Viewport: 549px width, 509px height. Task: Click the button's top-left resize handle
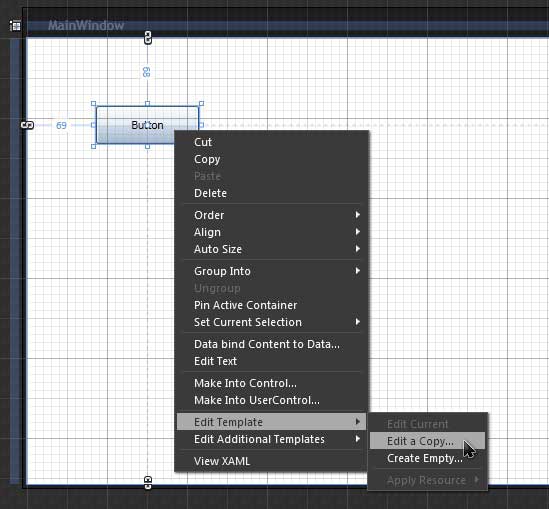point(93,104)
